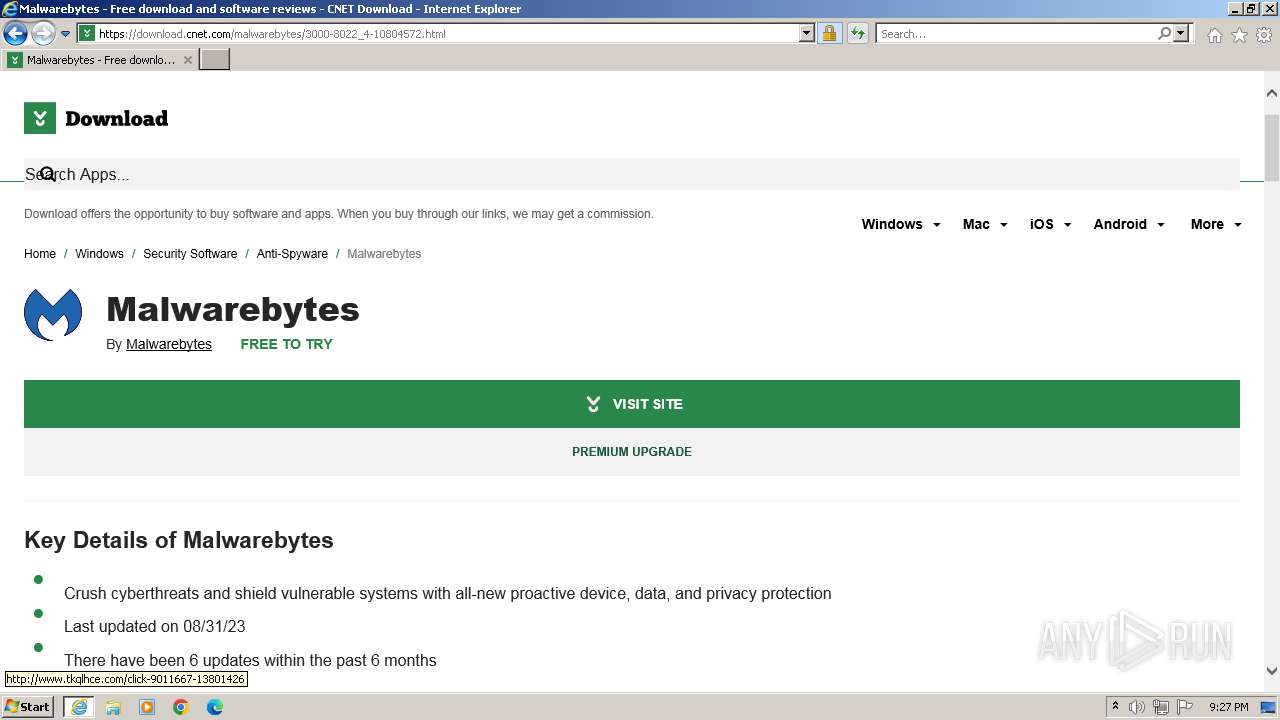
Task: Select the Malwarebytes browser tab
Action: click(x=100, y=60)
